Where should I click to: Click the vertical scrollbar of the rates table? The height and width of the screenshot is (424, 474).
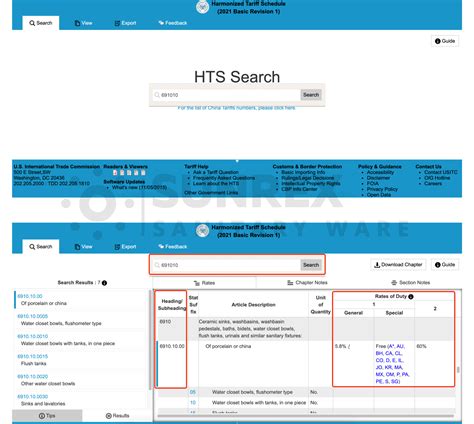click(x=458, y=370)
